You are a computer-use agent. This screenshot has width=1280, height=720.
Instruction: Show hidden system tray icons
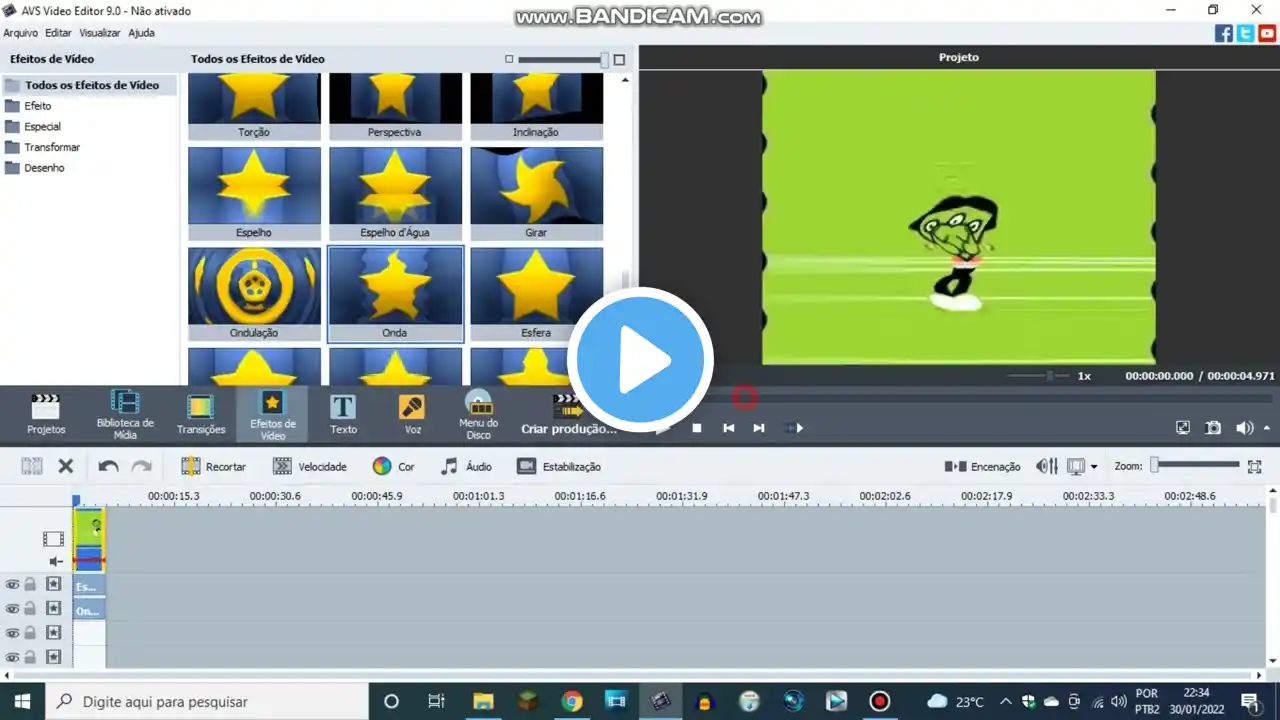point(1005,701)
